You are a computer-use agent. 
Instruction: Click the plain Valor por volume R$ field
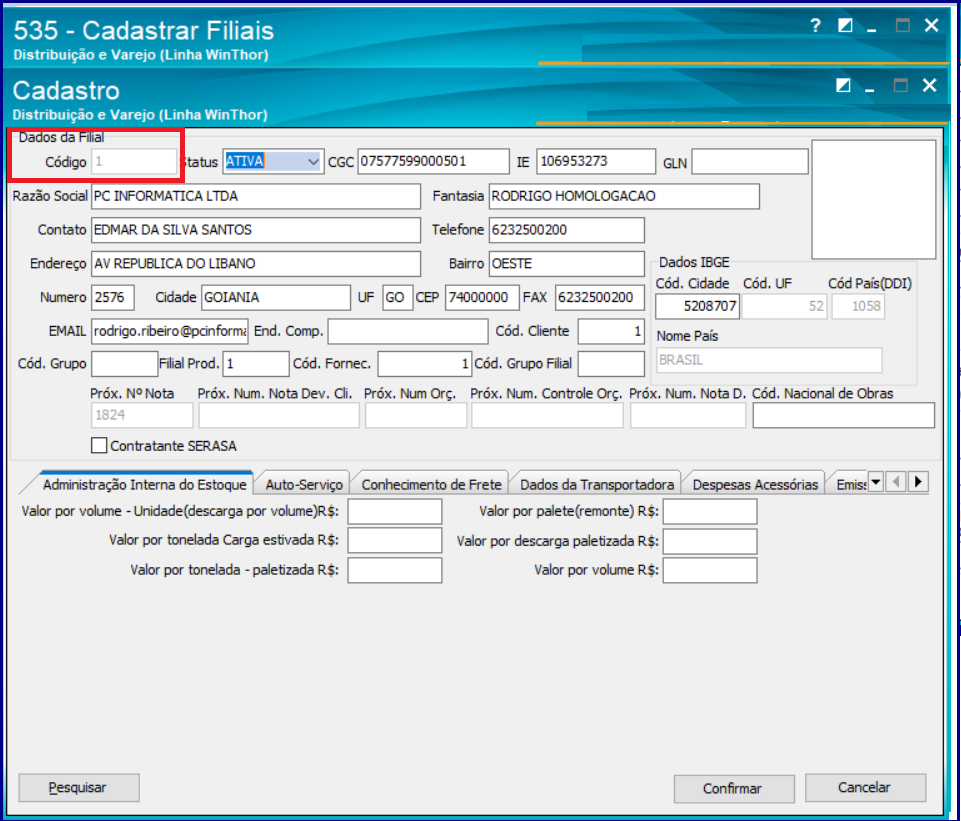(x=710, y=570)
